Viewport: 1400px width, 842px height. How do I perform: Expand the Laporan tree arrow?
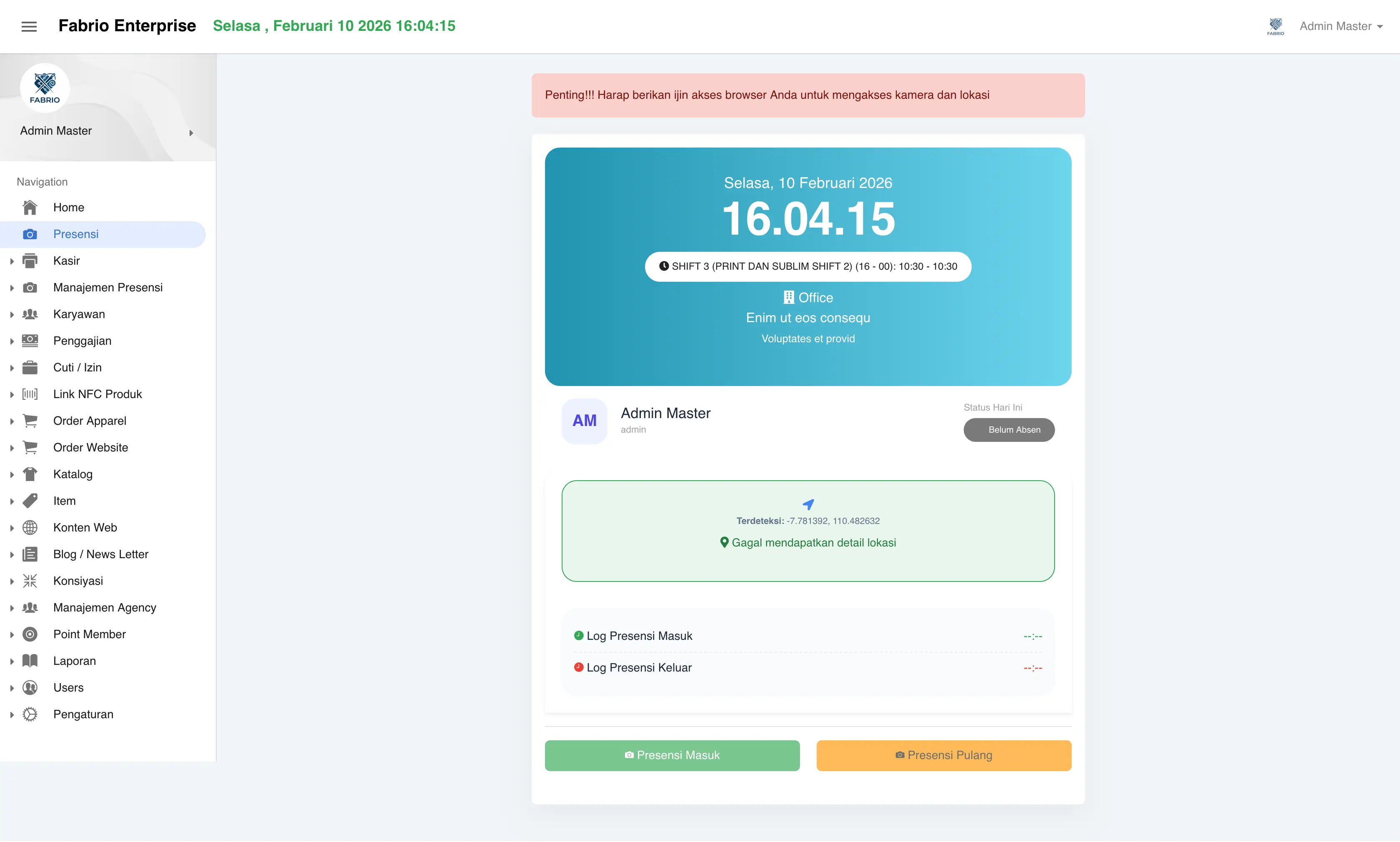(x=12, y=661)
